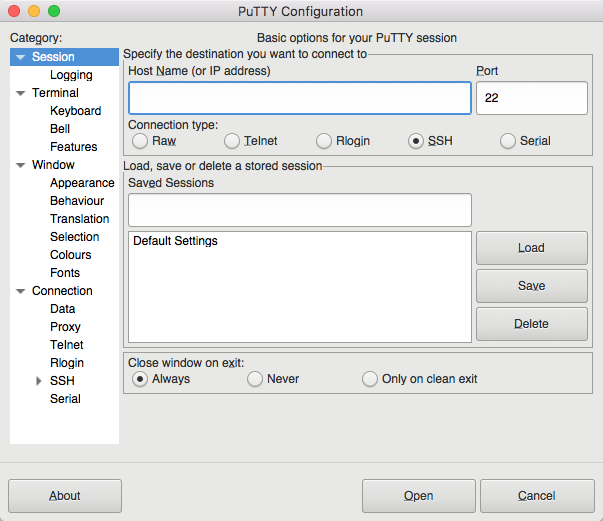Collapse the Session category tree node
Viewport: 603px width, 521px height.
coord(20,57)
